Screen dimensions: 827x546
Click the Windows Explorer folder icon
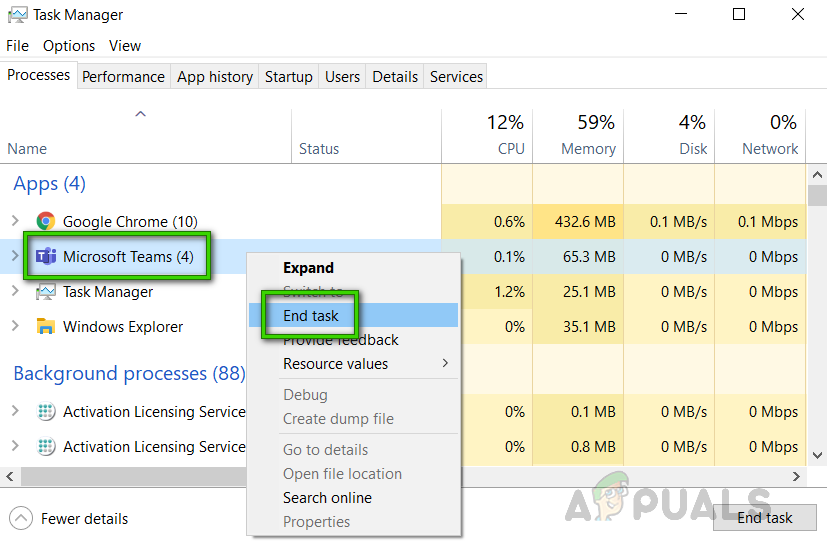click(45, 327)
